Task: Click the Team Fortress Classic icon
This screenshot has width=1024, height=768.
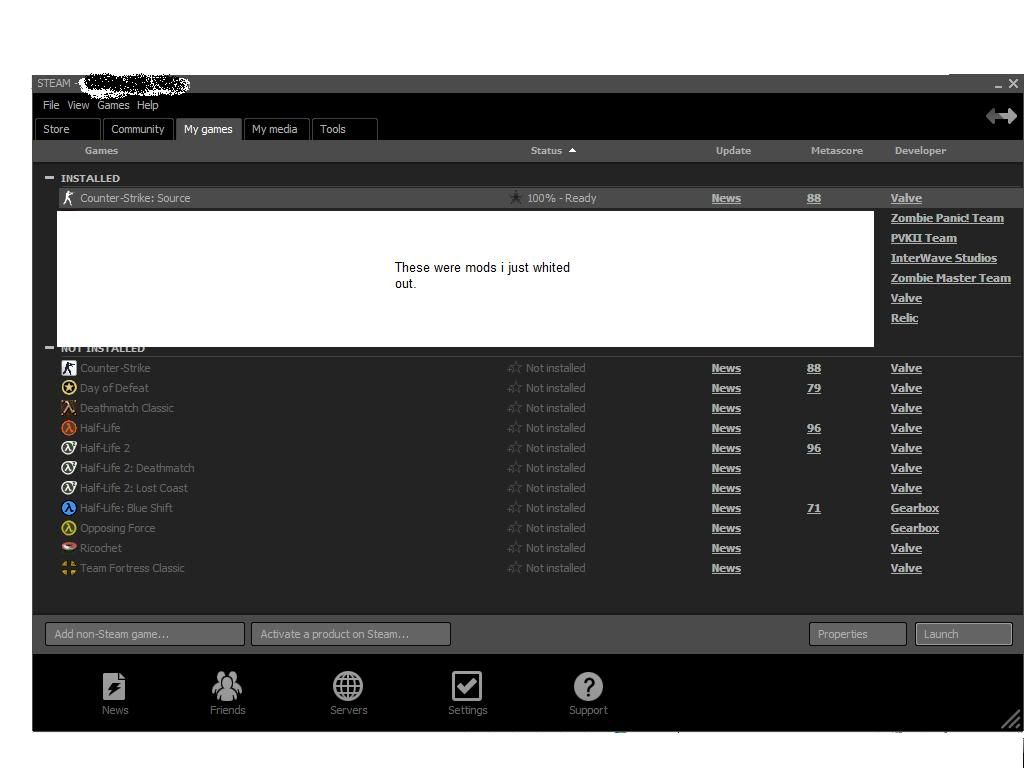Action: pyautogui.click(x=69, y=568)
